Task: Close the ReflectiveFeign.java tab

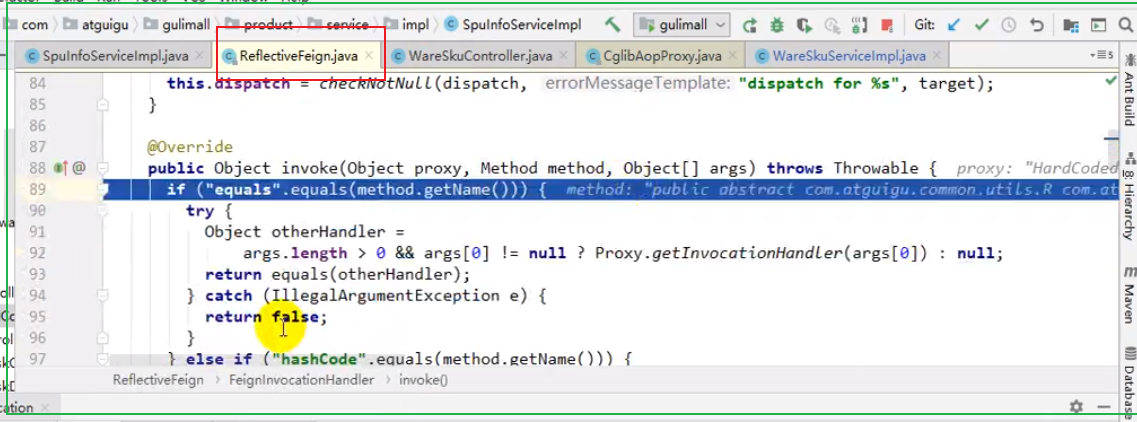Action: (369, 56)
